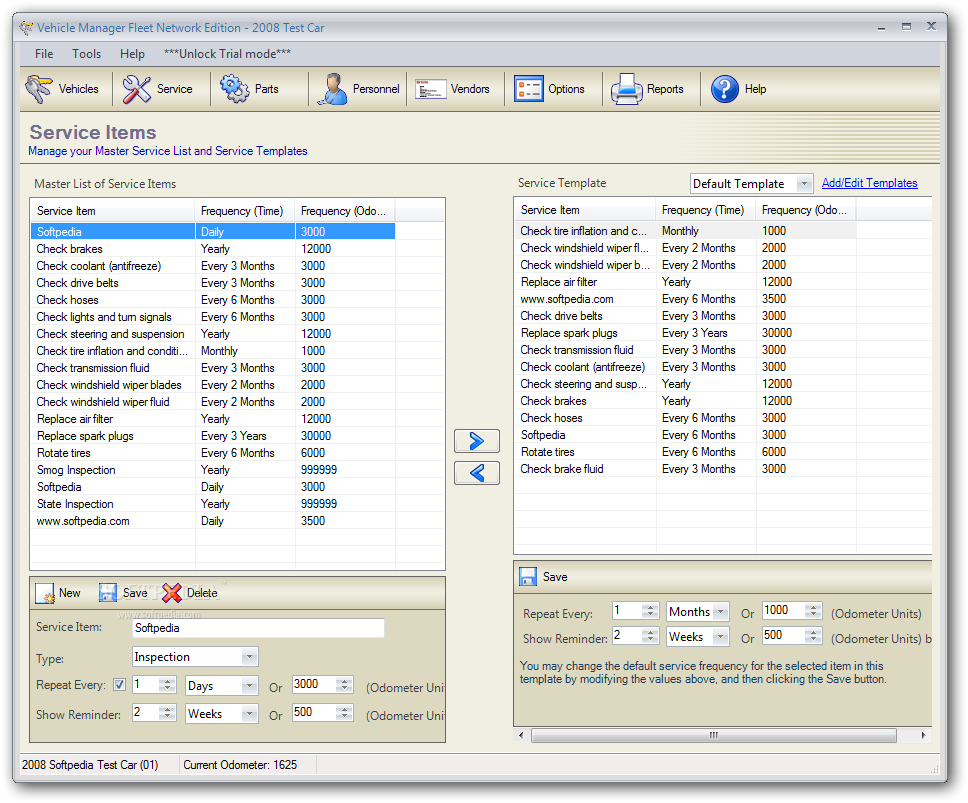Select State Inspection row
The image size is (968, 803).
(213, 504)
